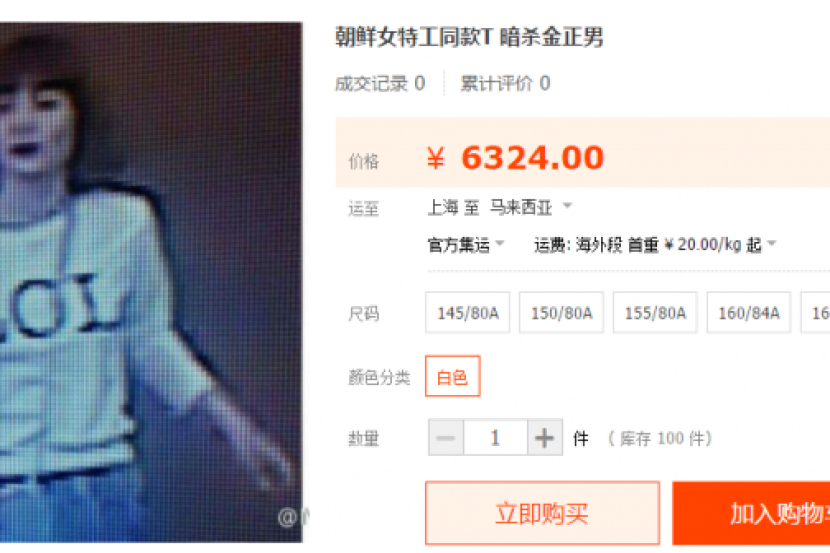Click the 上海 origin city text
The image size is (830, 553).
pos(443,207)
